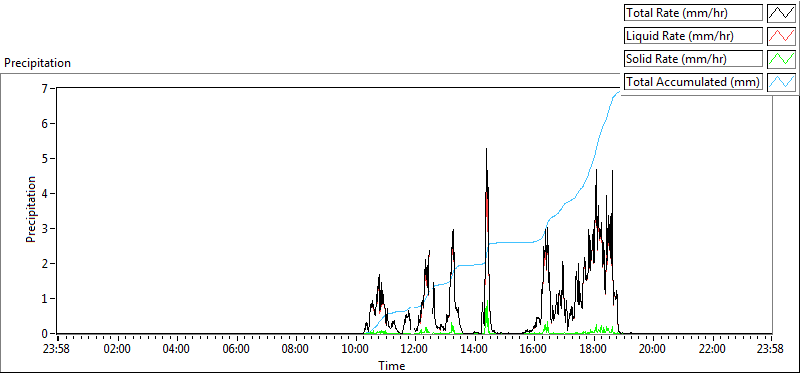Select the Total Accumulated (mm) legend label
Viewport: 800px width, 373px height.
tap(693, 82)
